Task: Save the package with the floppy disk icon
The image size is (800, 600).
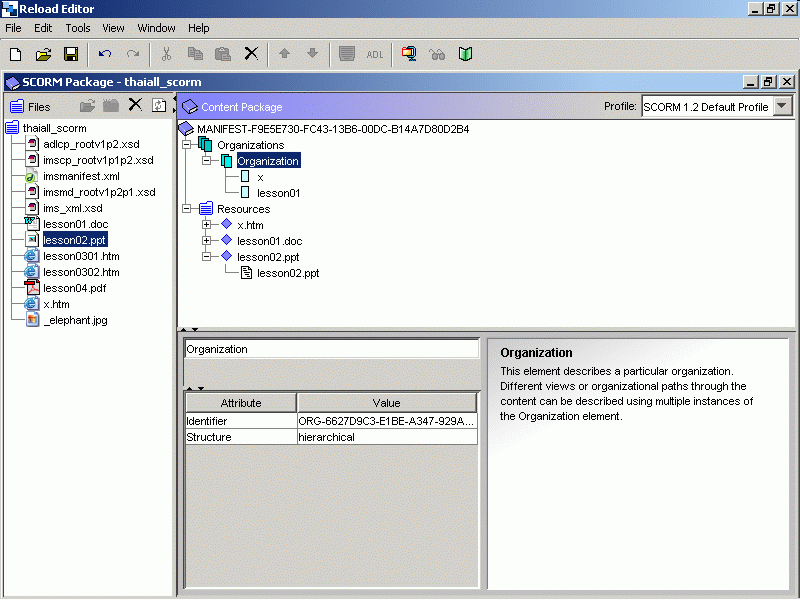Action: point(71,54)
